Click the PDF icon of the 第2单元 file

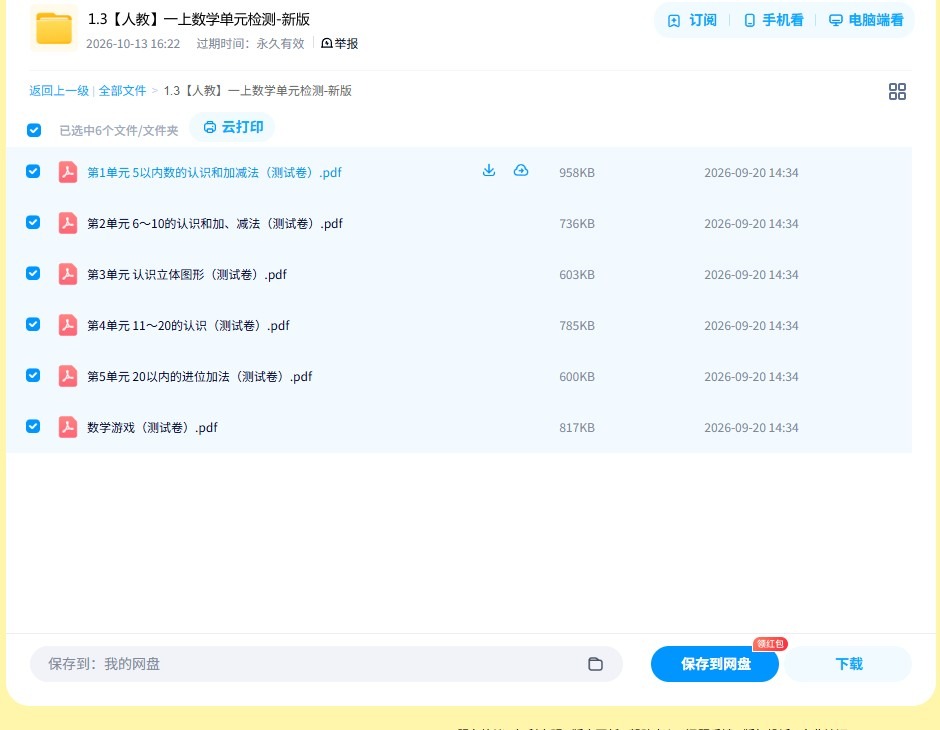pyautogui.click(x=68, y=223)
